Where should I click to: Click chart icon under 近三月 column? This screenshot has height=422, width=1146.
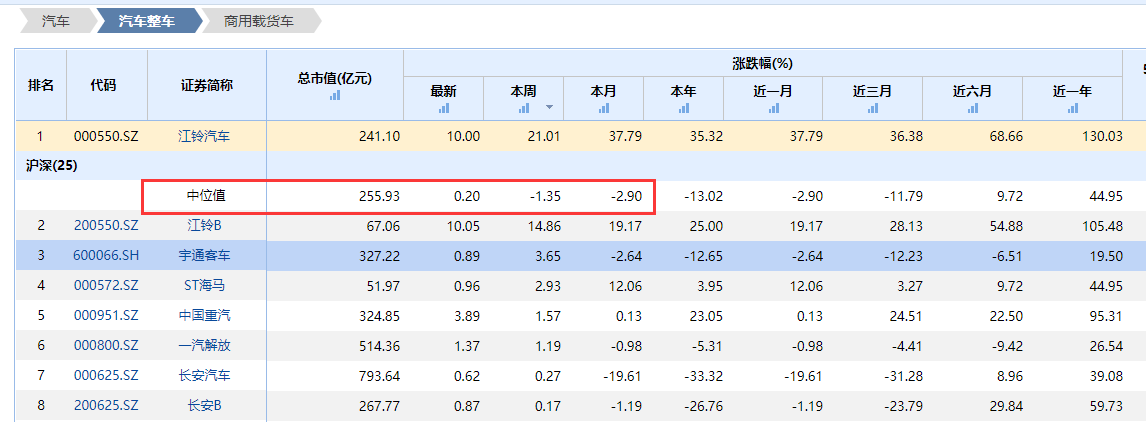point(873,108)
